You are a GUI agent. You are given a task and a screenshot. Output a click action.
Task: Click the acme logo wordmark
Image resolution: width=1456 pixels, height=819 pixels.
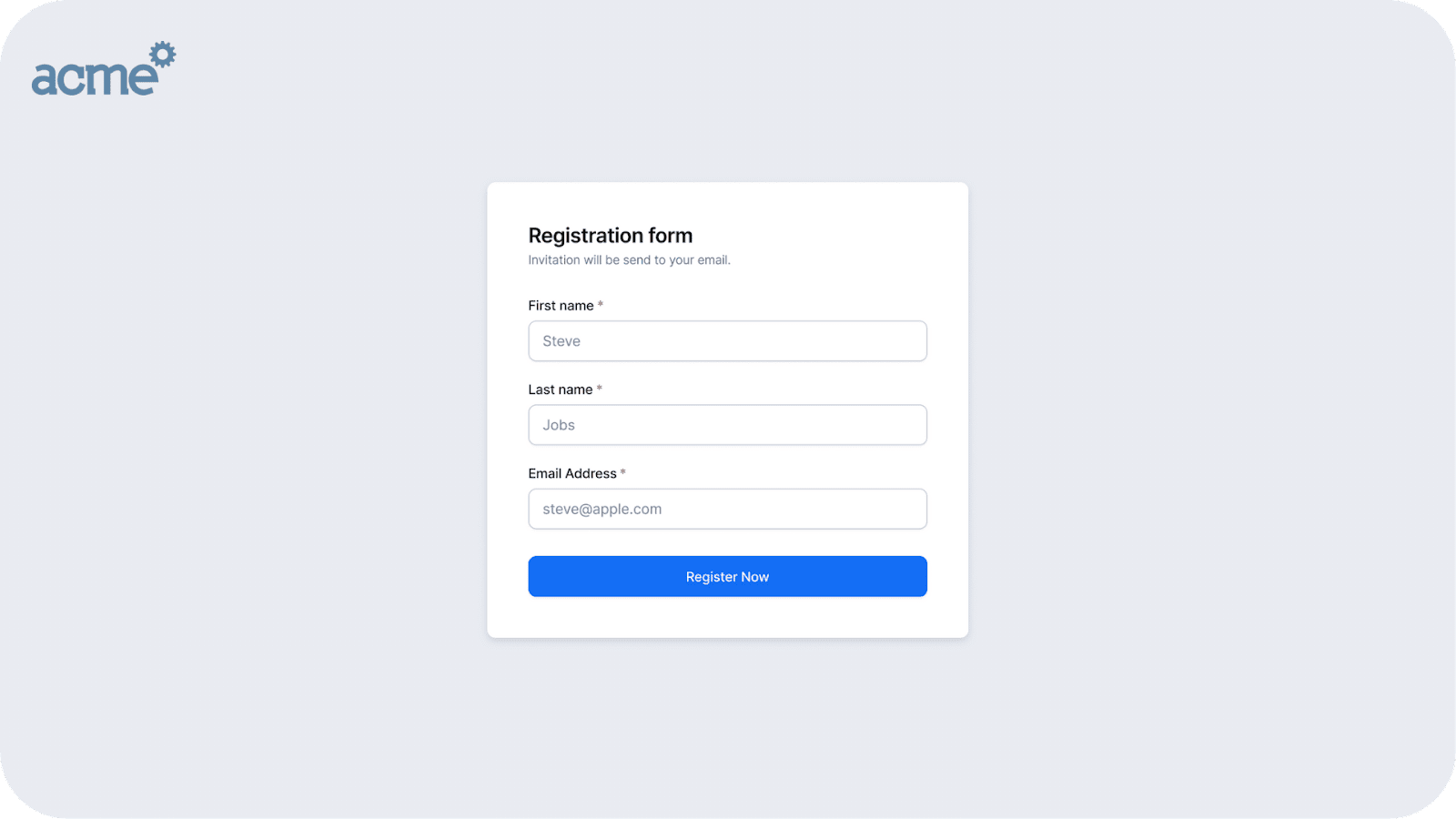point(94,78)
